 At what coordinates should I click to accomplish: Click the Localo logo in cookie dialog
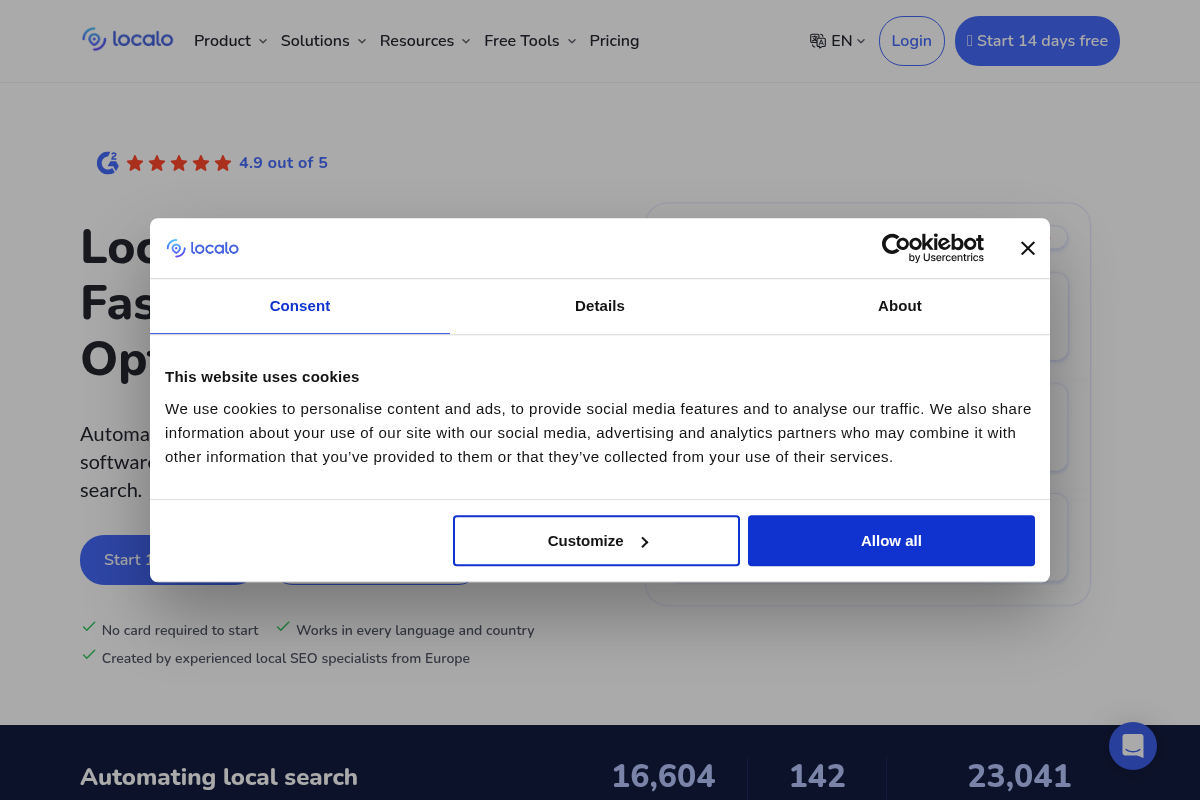tap(203, 248)
